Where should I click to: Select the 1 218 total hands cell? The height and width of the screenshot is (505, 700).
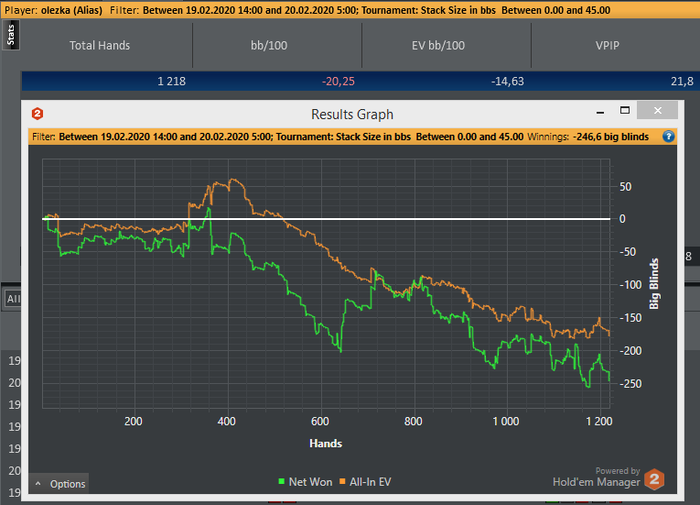point(171,81)
